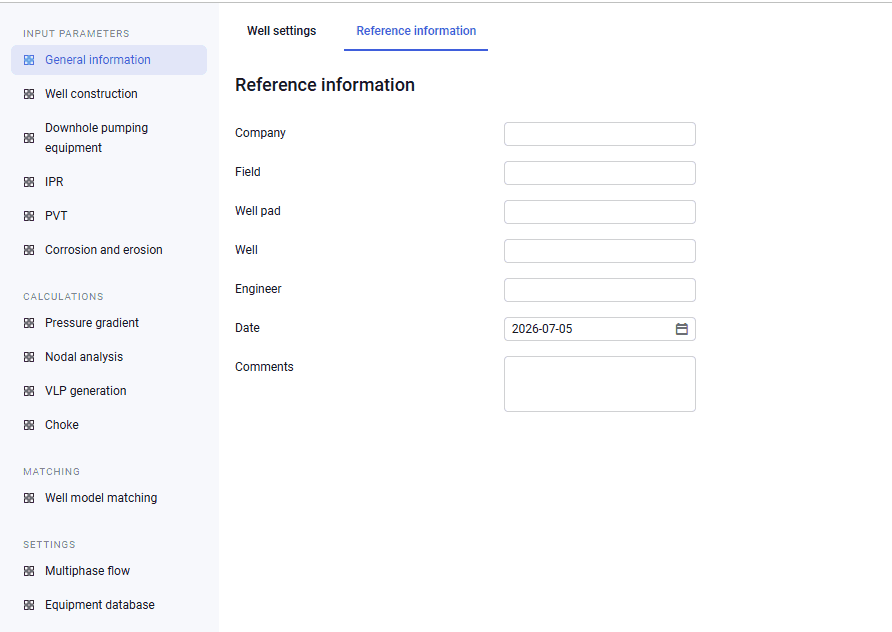
Task: Select the Reference information tab
Action: coord(416,31)
